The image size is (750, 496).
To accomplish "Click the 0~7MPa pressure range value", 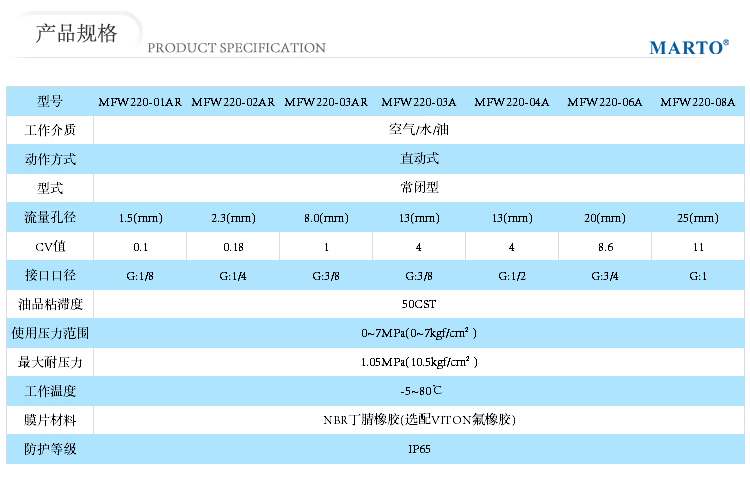I will pos(419,333).
